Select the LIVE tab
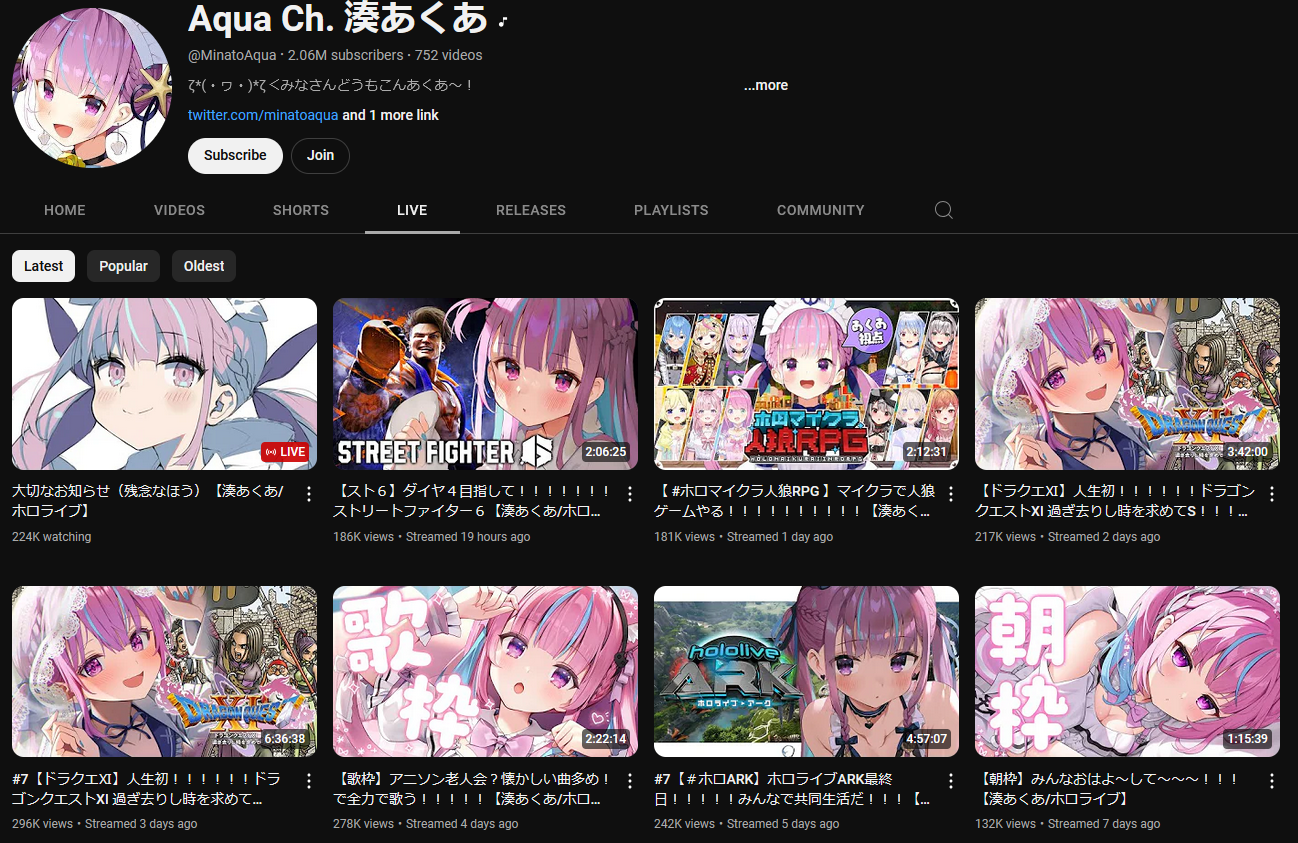The height and width of the screenshot is (843, 1298). coord(412,210)
